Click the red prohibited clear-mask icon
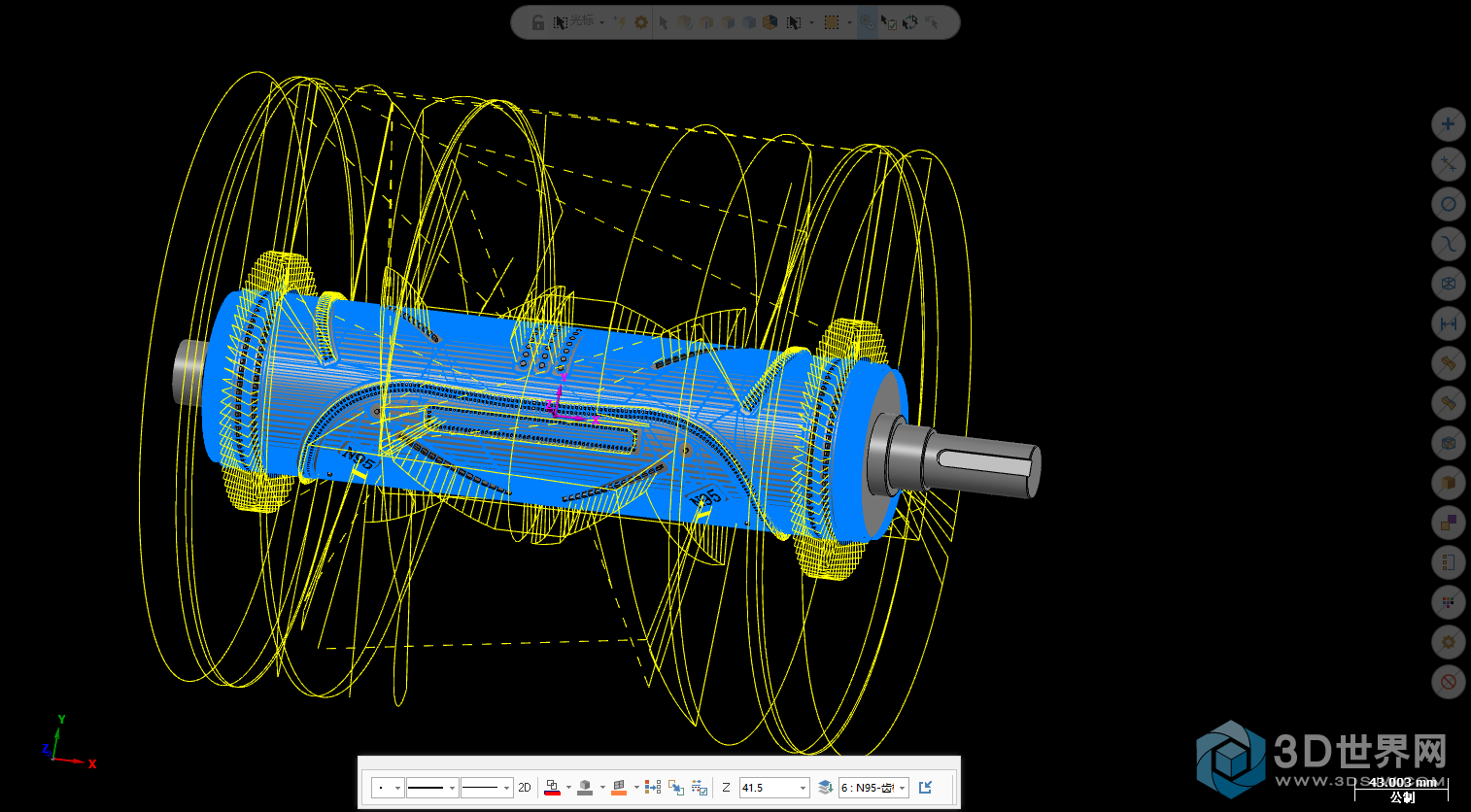The height and width of the screenshot is (812, 1471). pos(1448,682)
